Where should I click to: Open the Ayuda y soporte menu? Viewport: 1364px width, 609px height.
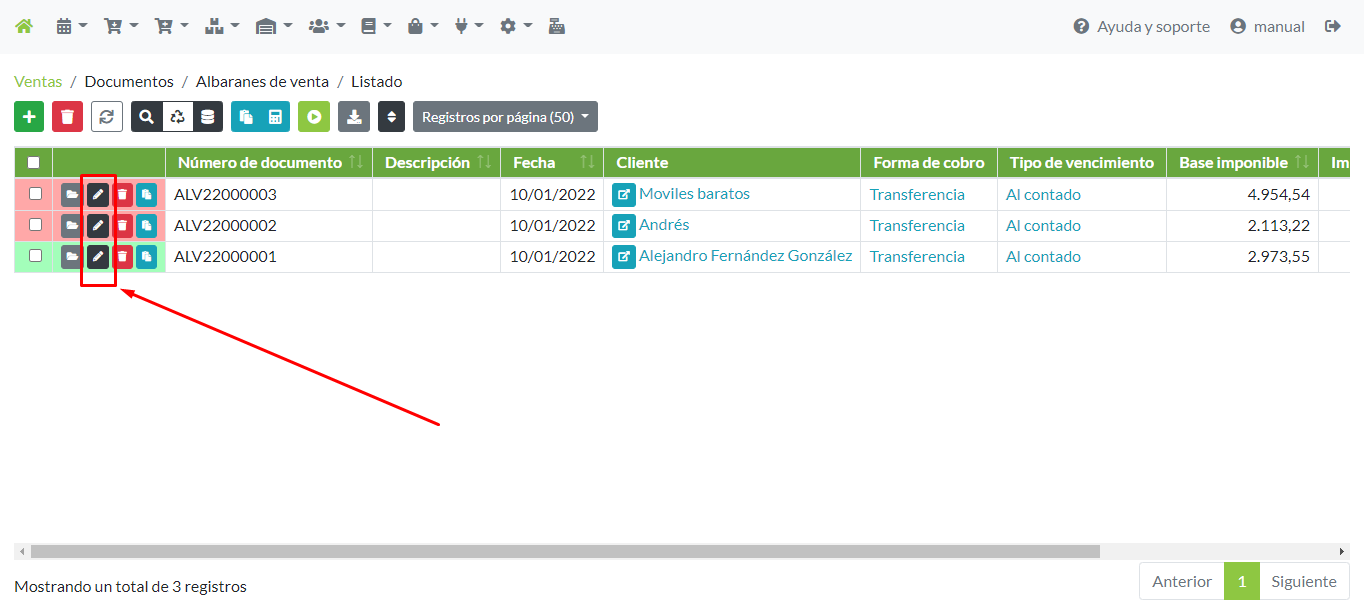[1141, 27]
